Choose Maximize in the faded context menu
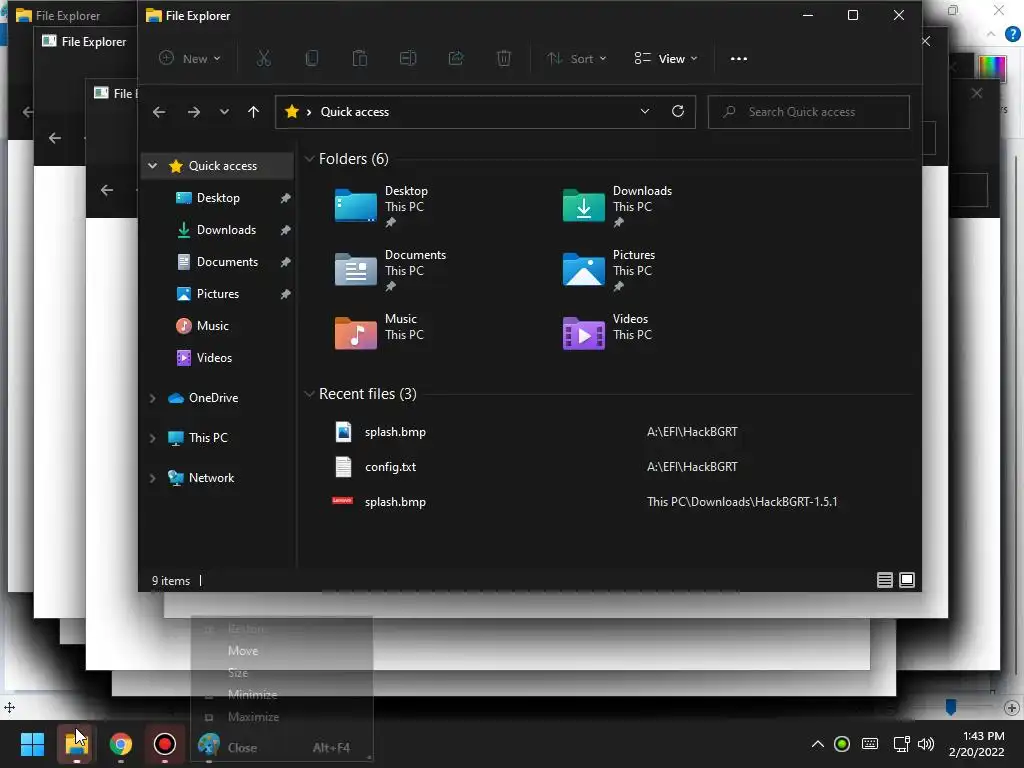 point(253,717)
